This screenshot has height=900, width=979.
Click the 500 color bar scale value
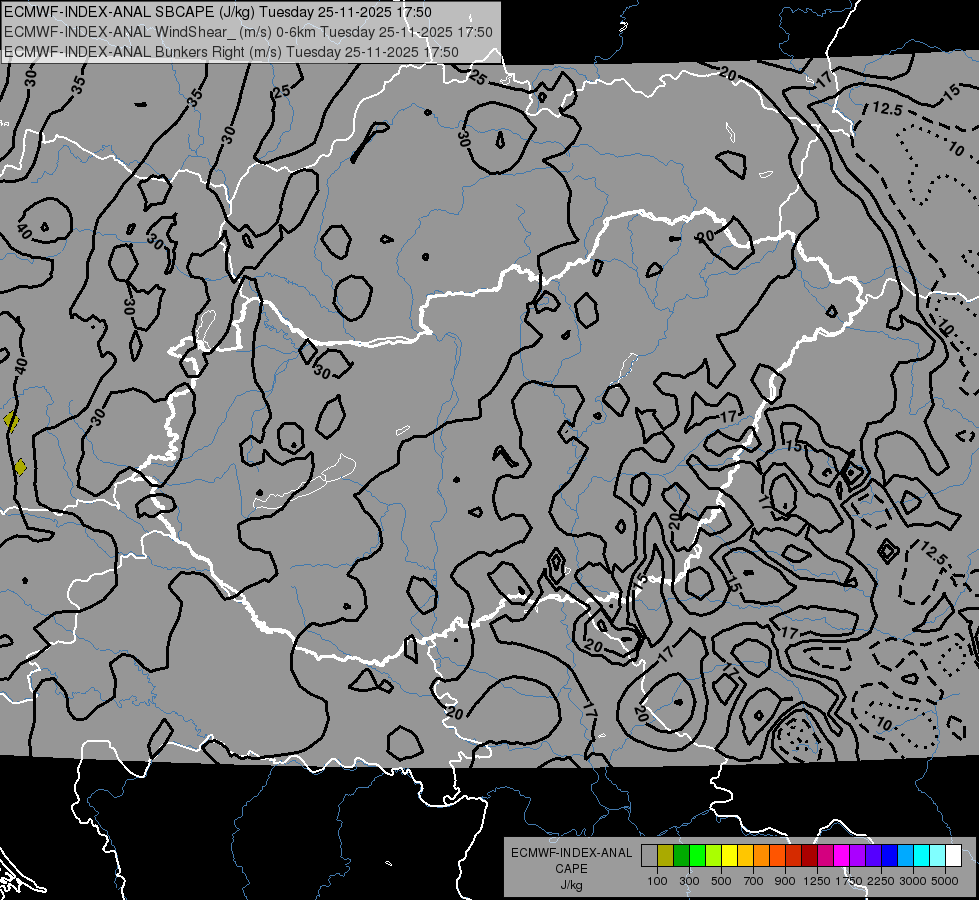(x=721, y=881)
